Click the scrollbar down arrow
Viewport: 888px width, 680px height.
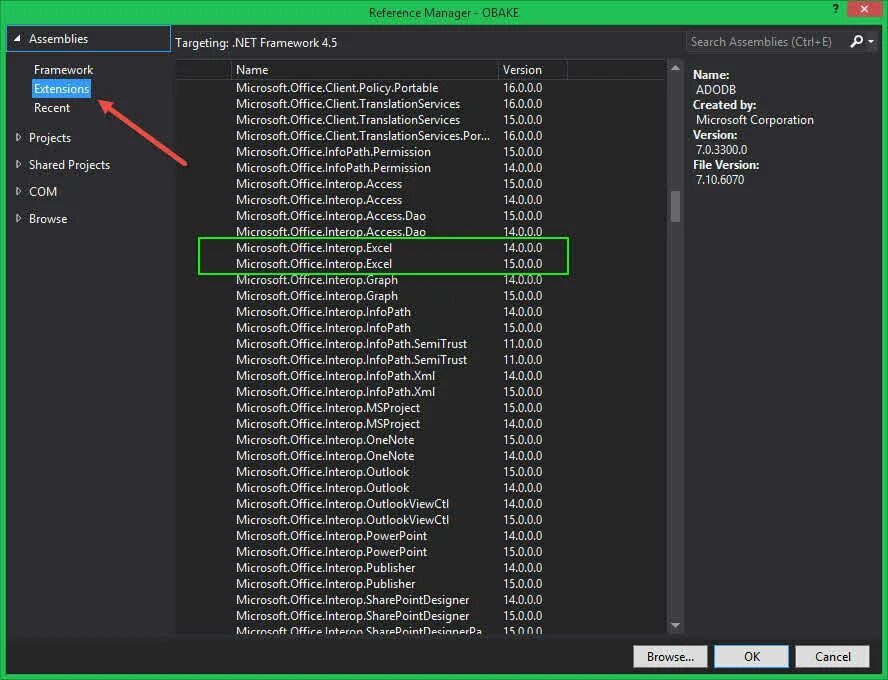(x=675, y=625)
